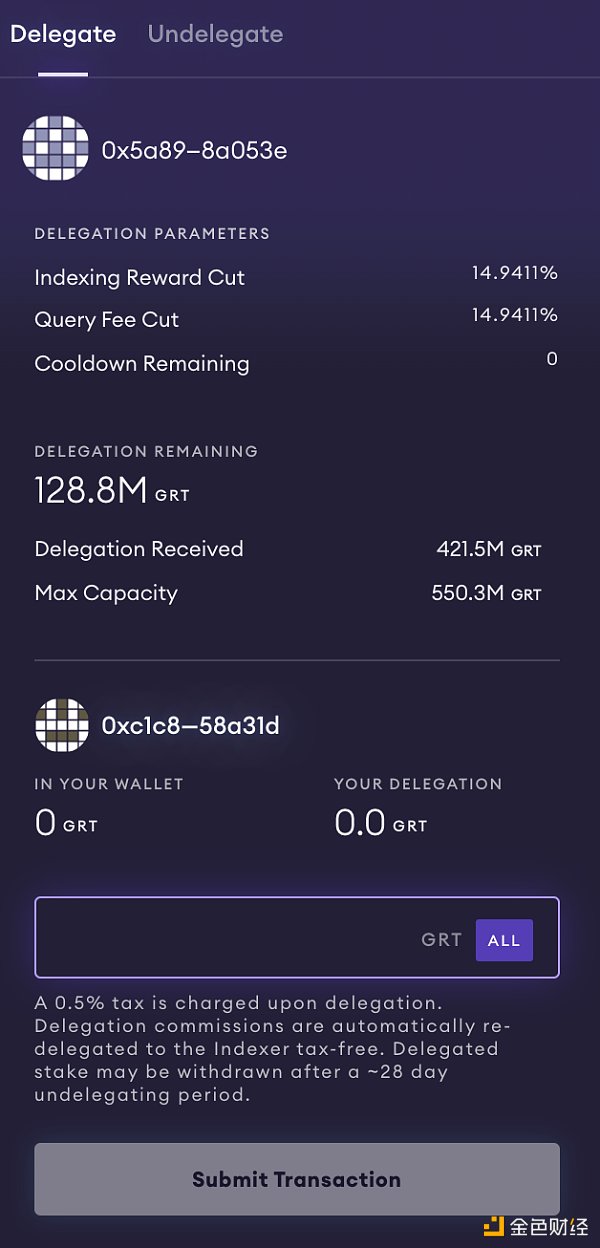This screenshot has height=1248, width=600.
Task: Click the indexer address 0x5a89–8a053e
Action: pyautogui.click(x=195, y=150)
